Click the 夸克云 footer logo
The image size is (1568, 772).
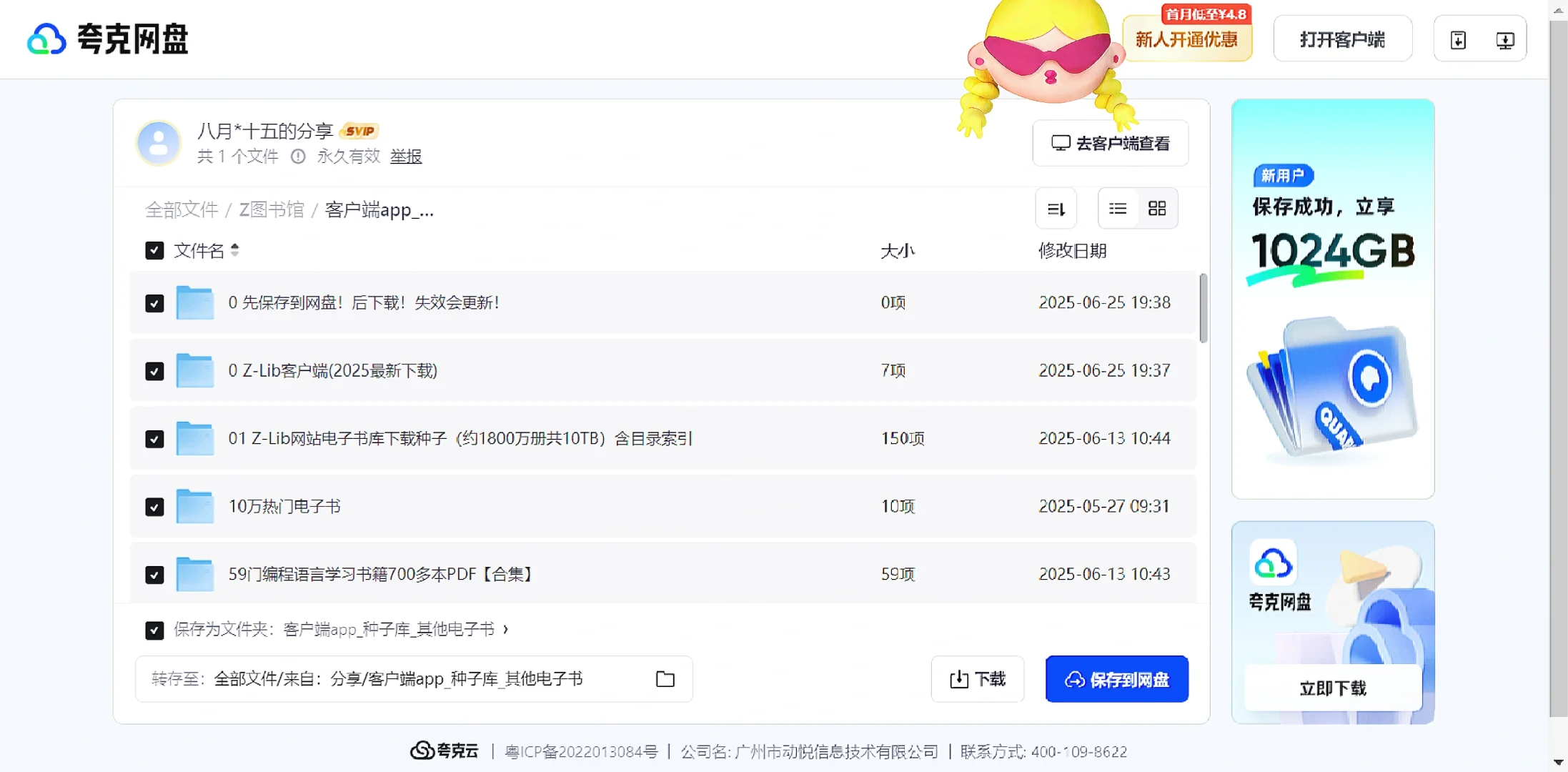pyautogui.click(x=444, y=751)
